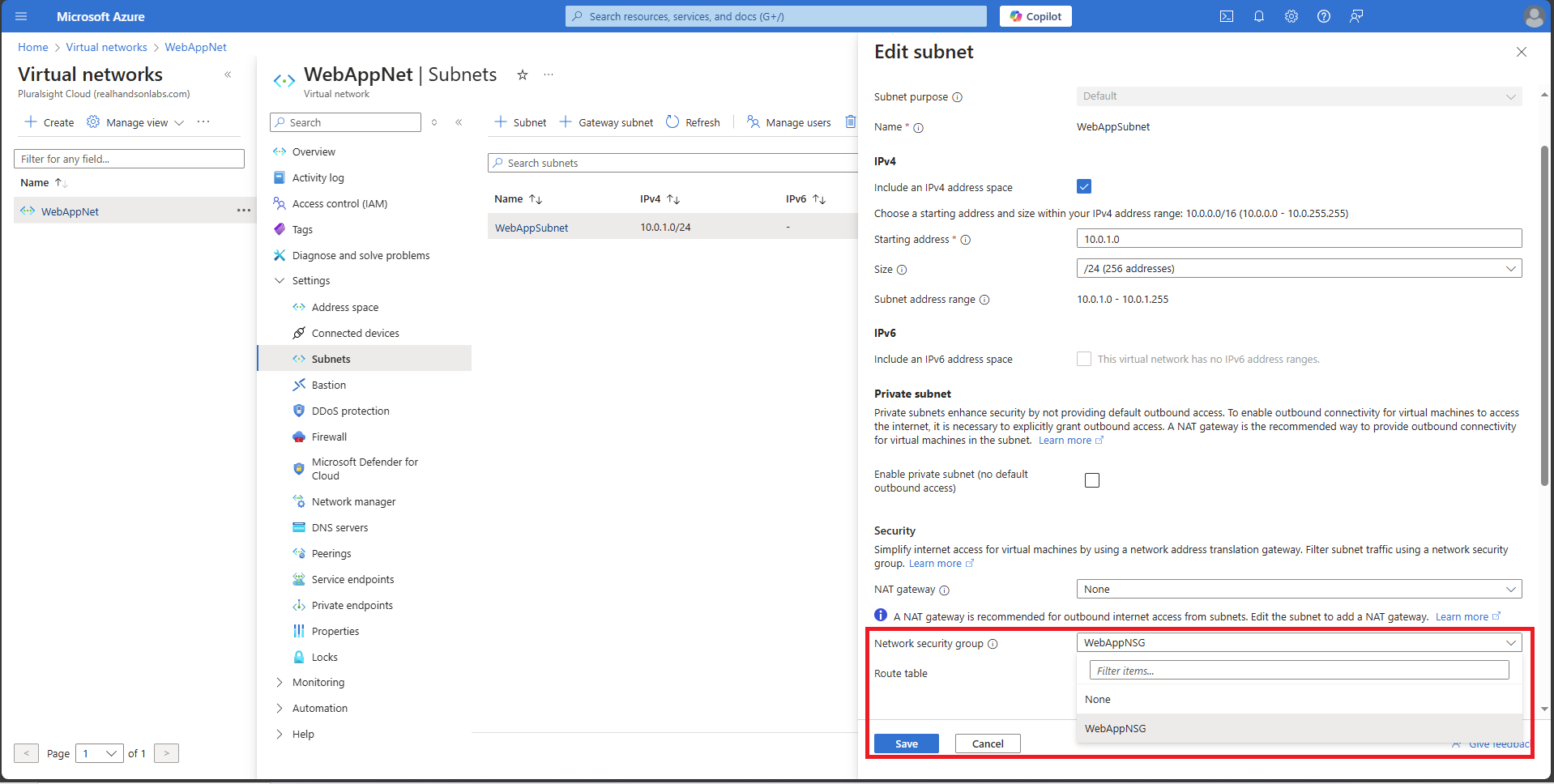Show info tooltip for Starting address
The width and height of the screenshot is (1554, 784).
tap(965, 240)
